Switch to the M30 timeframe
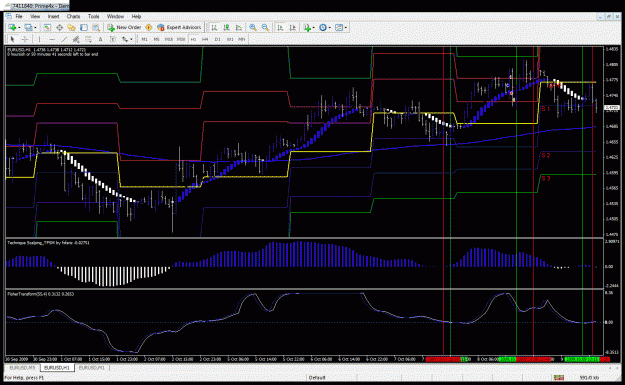Viewport: 625px width, 385px height. coord(181,39)
